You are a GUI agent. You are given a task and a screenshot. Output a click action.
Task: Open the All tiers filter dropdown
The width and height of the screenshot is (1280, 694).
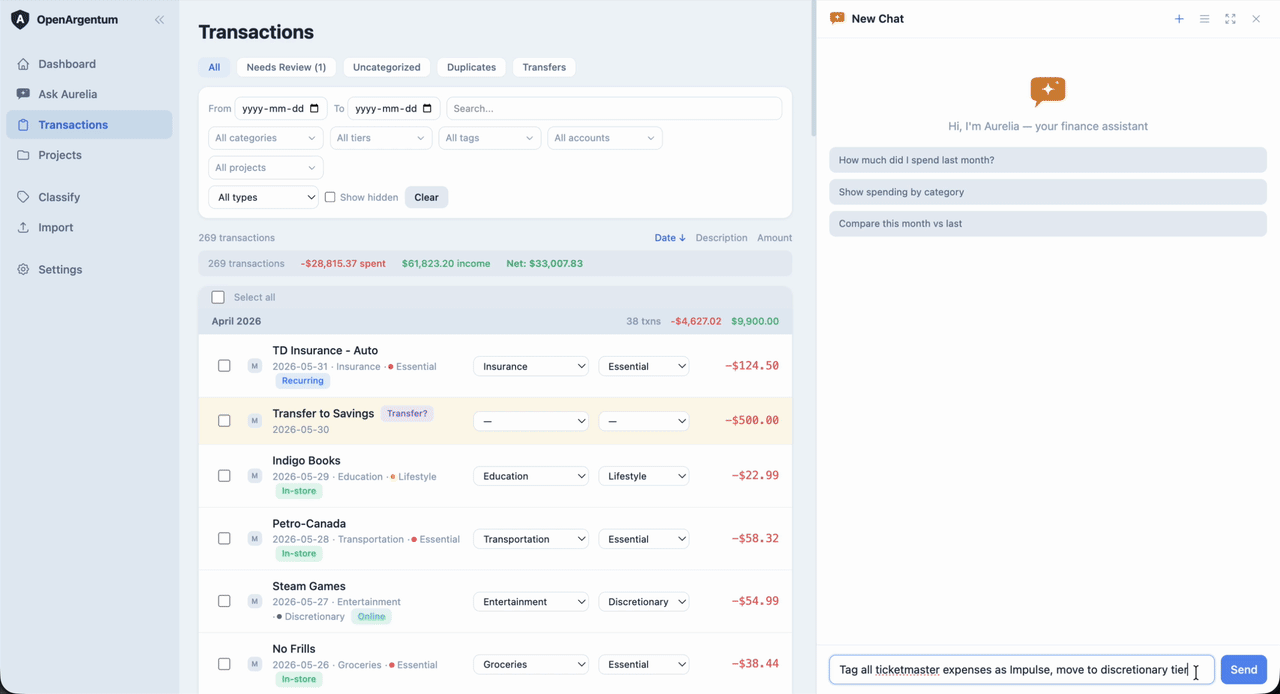click(381, 138)
